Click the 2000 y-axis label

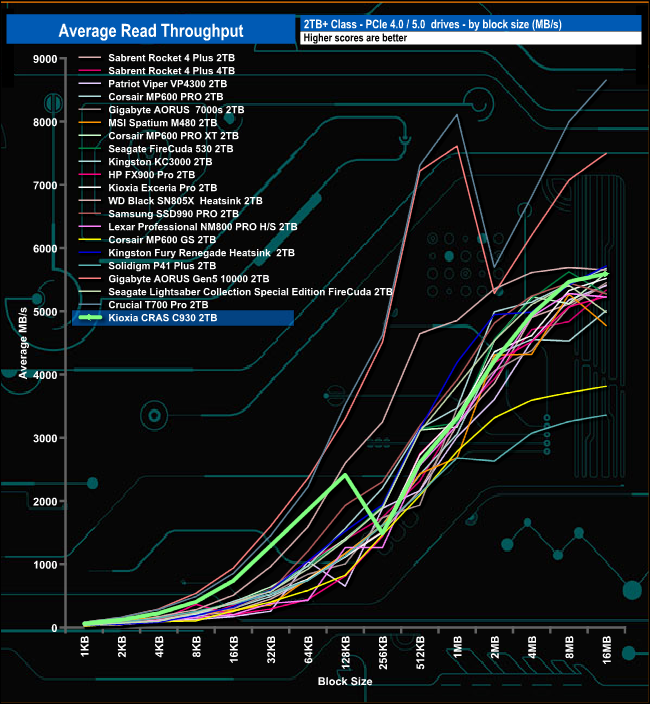coord(45,502)
